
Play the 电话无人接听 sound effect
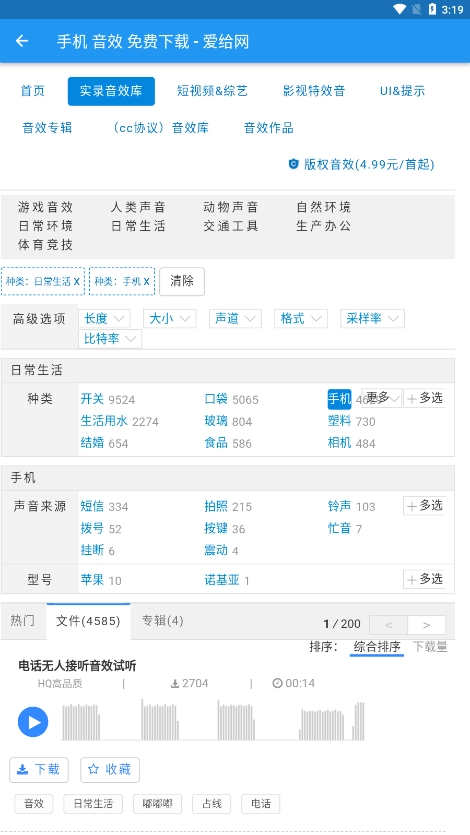(x=33, y=722)
